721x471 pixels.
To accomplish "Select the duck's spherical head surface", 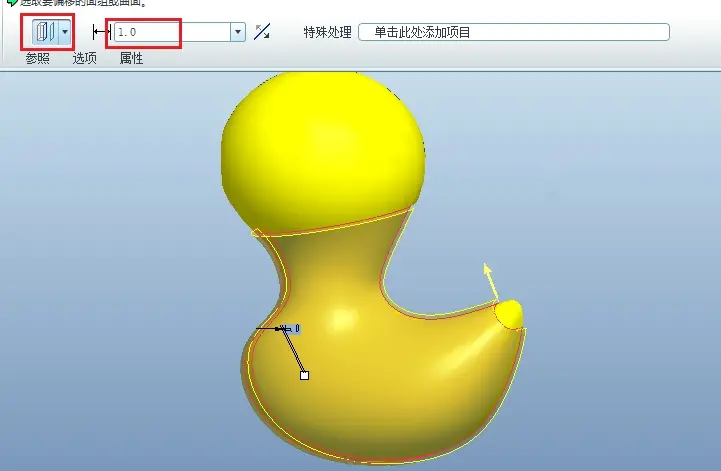I will 322,147.
